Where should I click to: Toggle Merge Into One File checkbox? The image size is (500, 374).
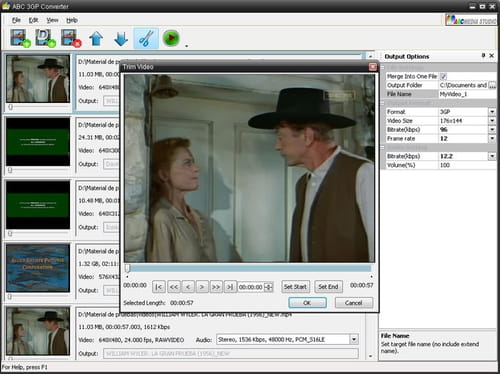click(443, 76)
